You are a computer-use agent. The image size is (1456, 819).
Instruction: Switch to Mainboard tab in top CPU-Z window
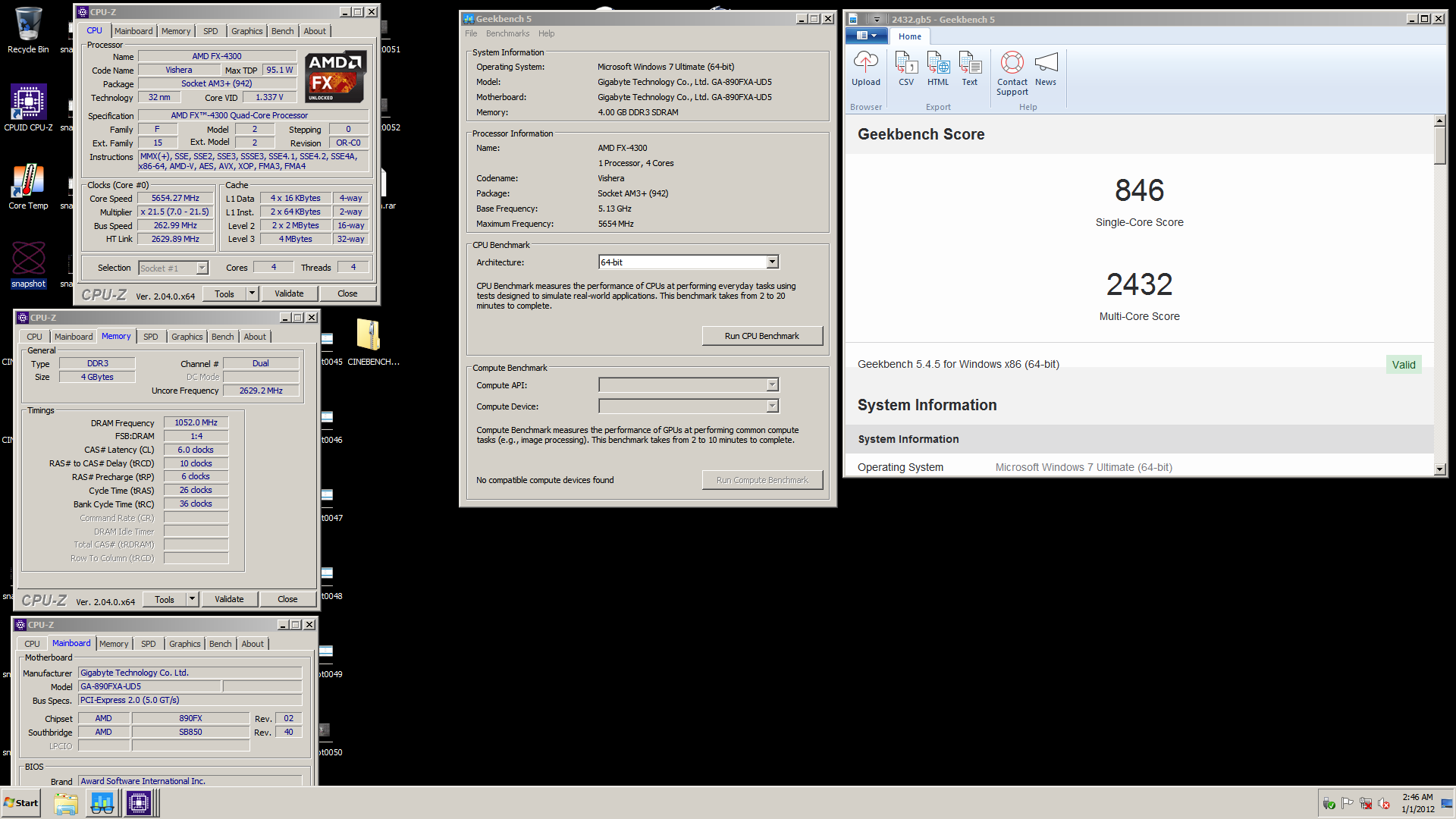click(x=133, y=31)
